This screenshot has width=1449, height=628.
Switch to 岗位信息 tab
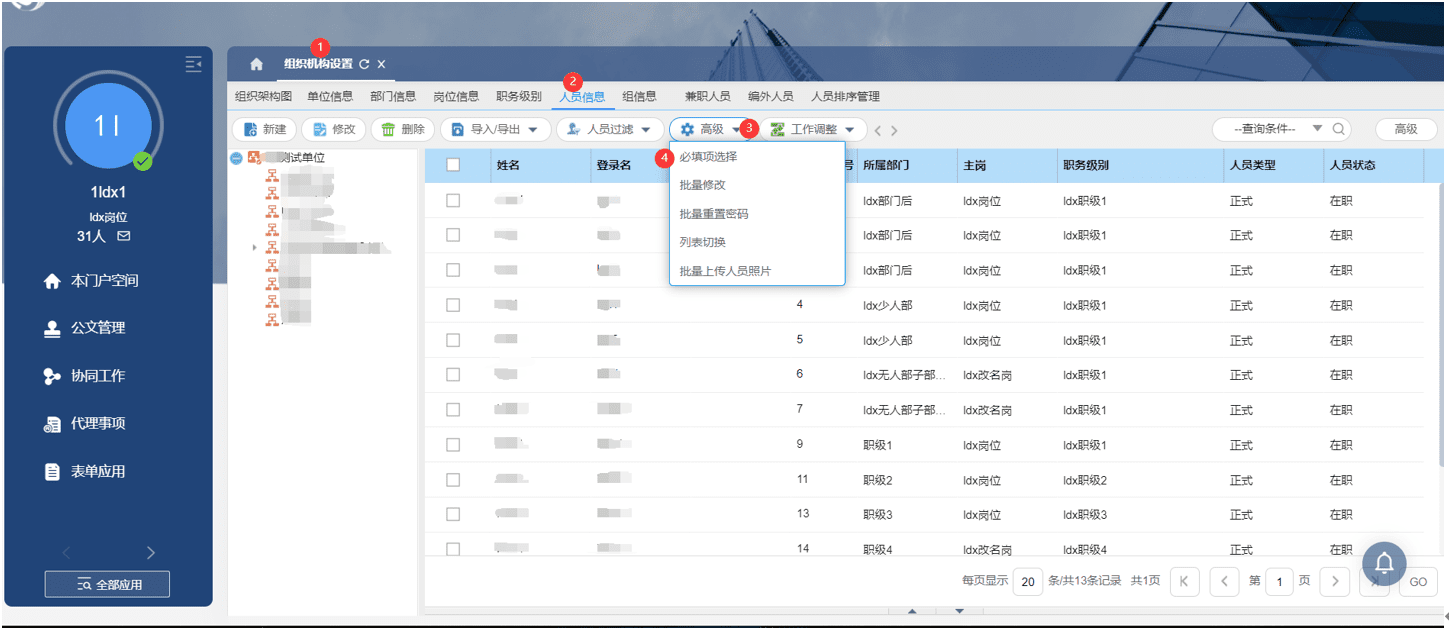tap(456, 97)
